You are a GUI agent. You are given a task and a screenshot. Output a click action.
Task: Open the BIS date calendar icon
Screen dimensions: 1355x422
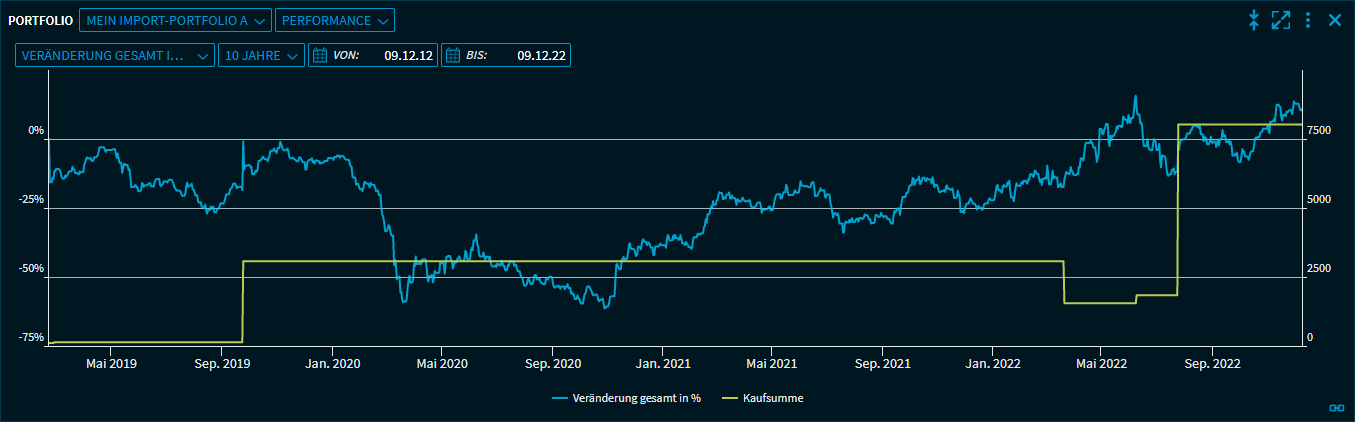(451, 56)
